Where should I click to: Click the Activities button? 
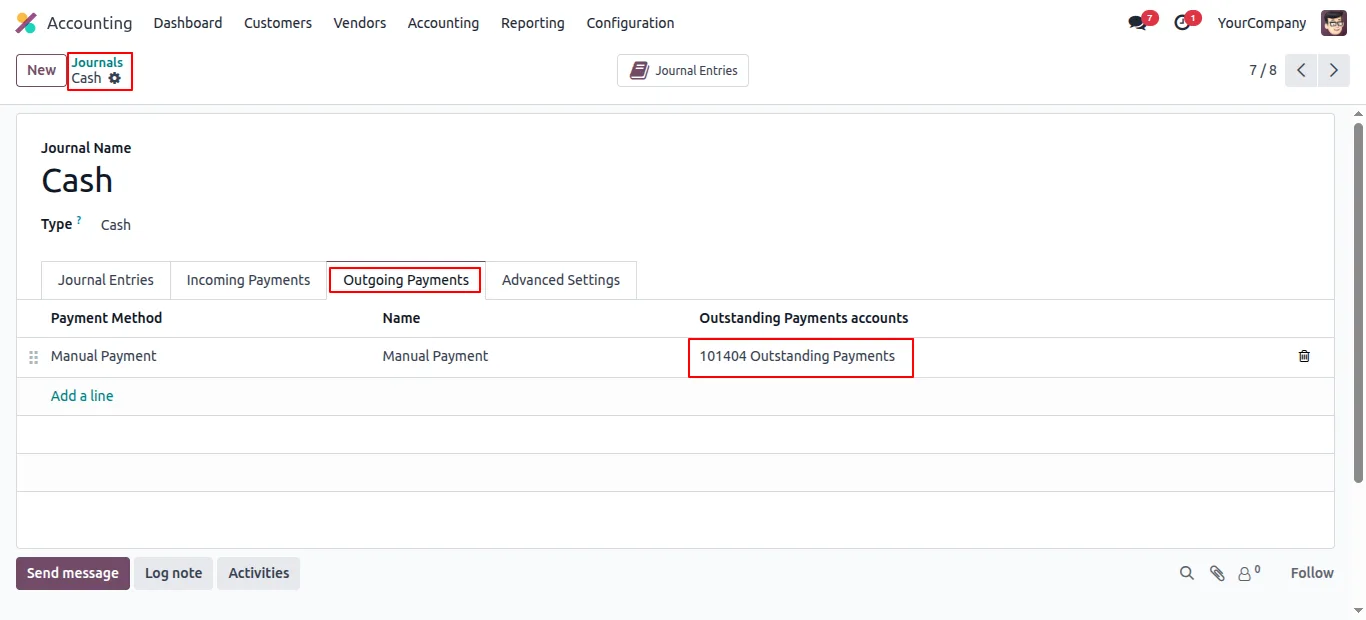[258, 573]
